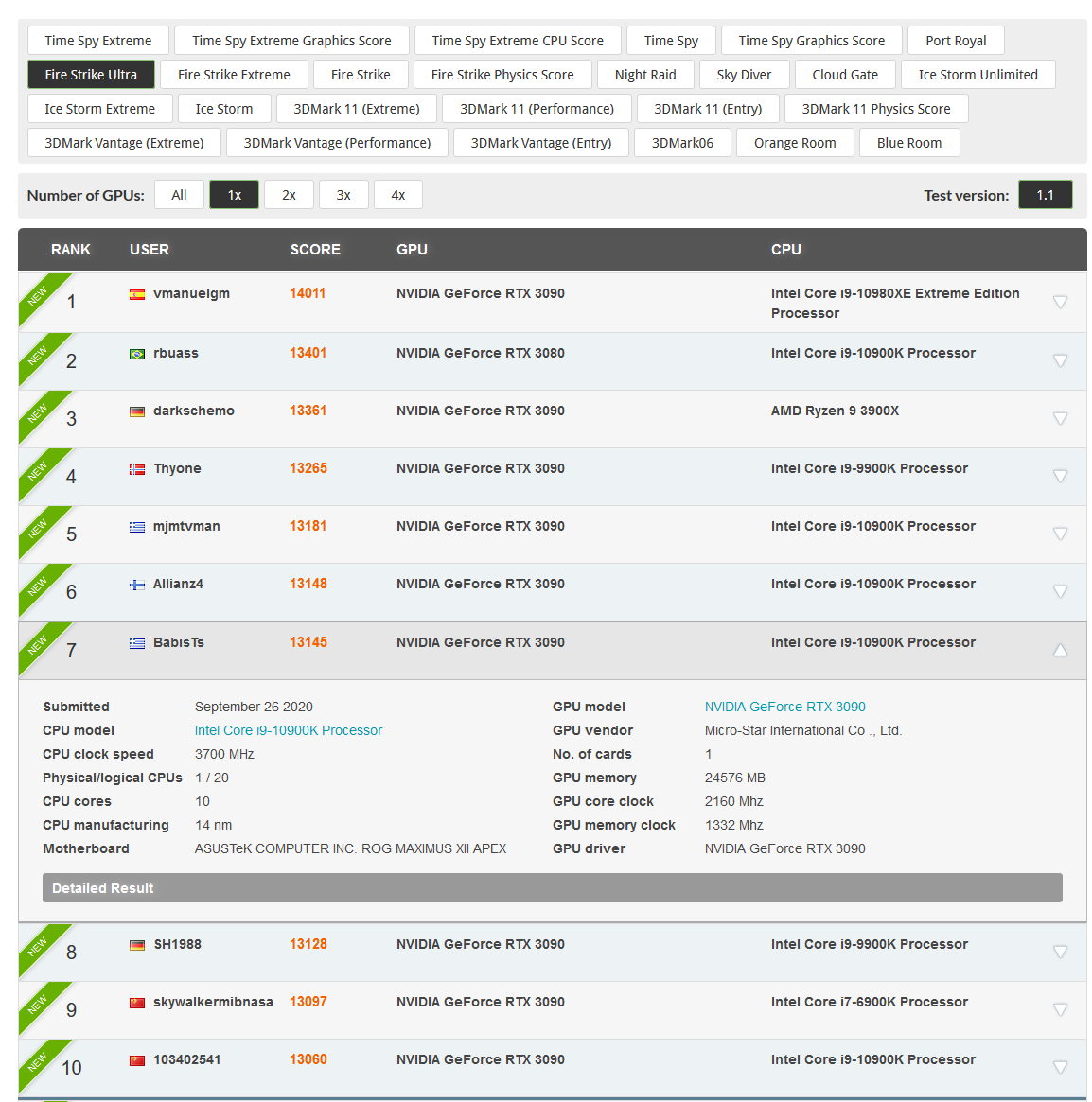The height and width of the screenshot is (1102, 1092).
Task: Click Greece flag icon beside mjmtvman
Action: [x=137, y=527]
